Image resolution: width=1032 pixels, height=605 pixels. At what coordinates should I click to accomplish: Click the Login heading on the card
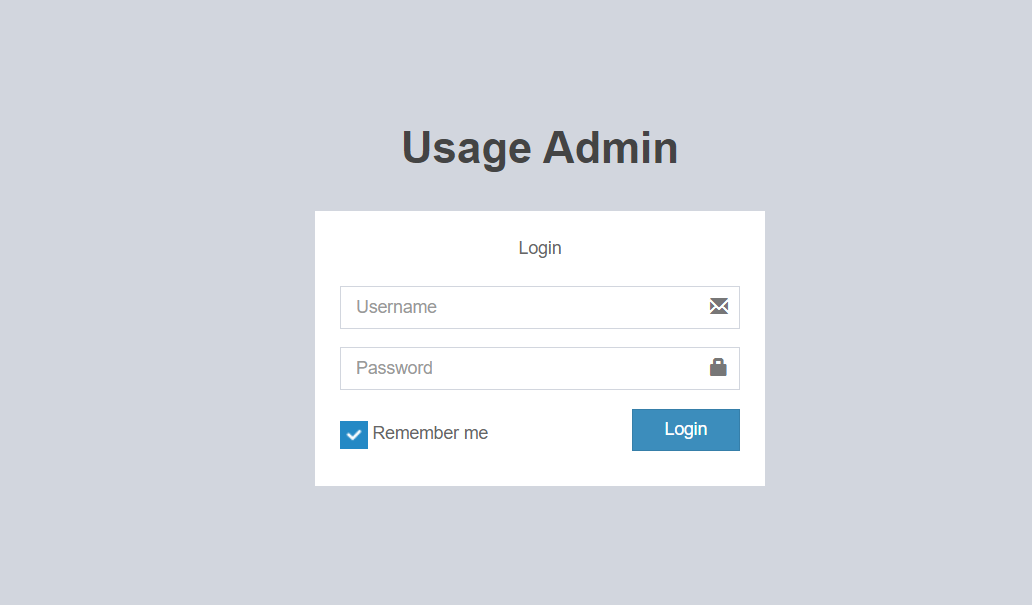(539, 247)
